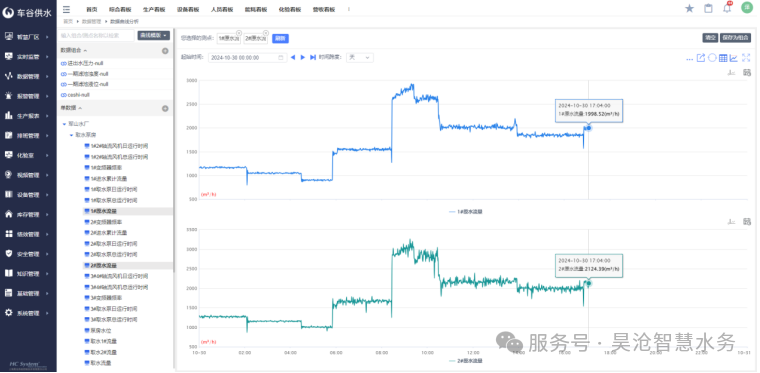Add a new data group with plus icon
Image resolution: width=760 pixels, height=373 pixels.
[x=165, y=50]
